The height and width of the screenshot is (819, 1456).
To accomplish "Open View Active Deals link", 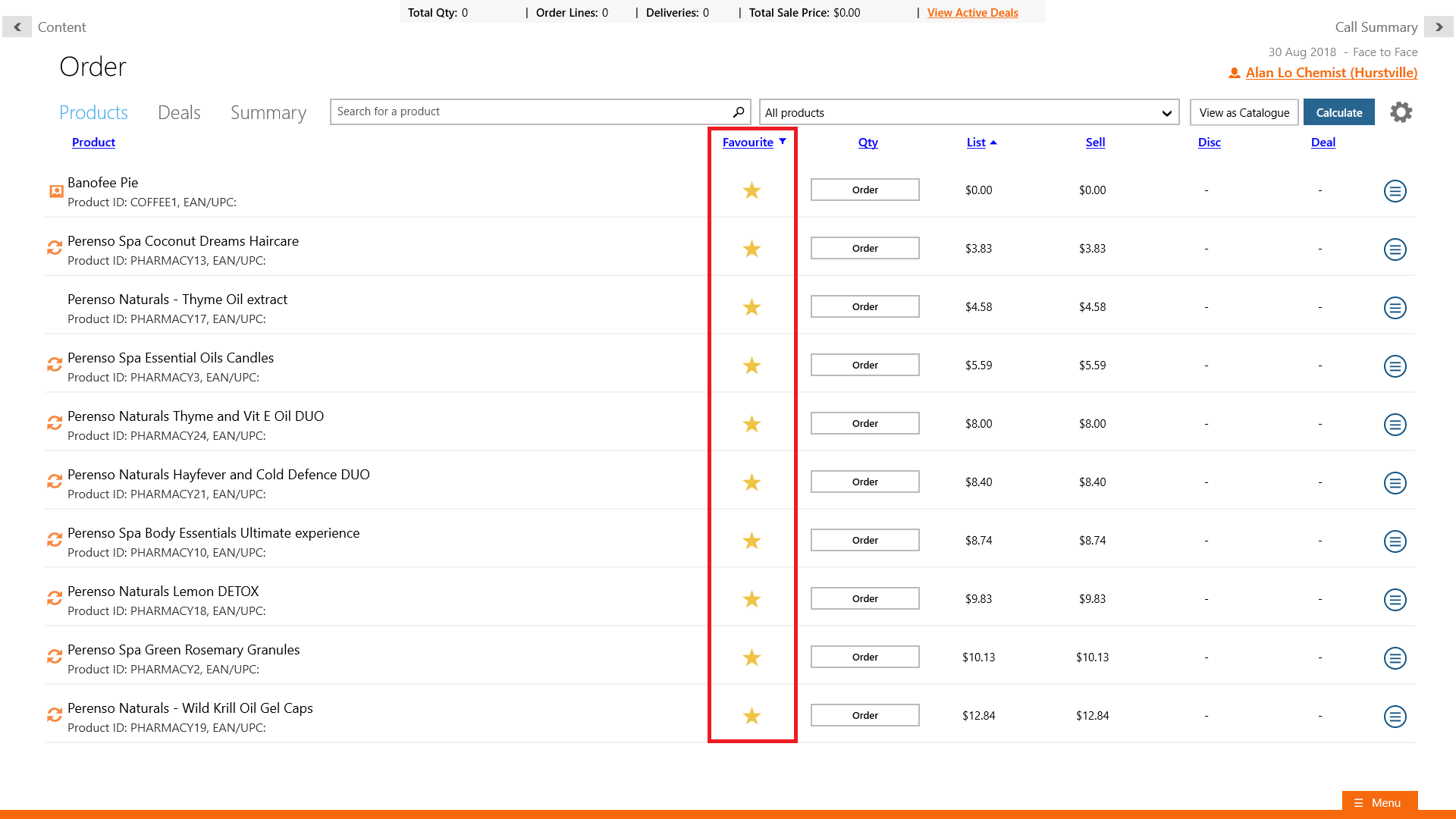I will pos(972,13).
